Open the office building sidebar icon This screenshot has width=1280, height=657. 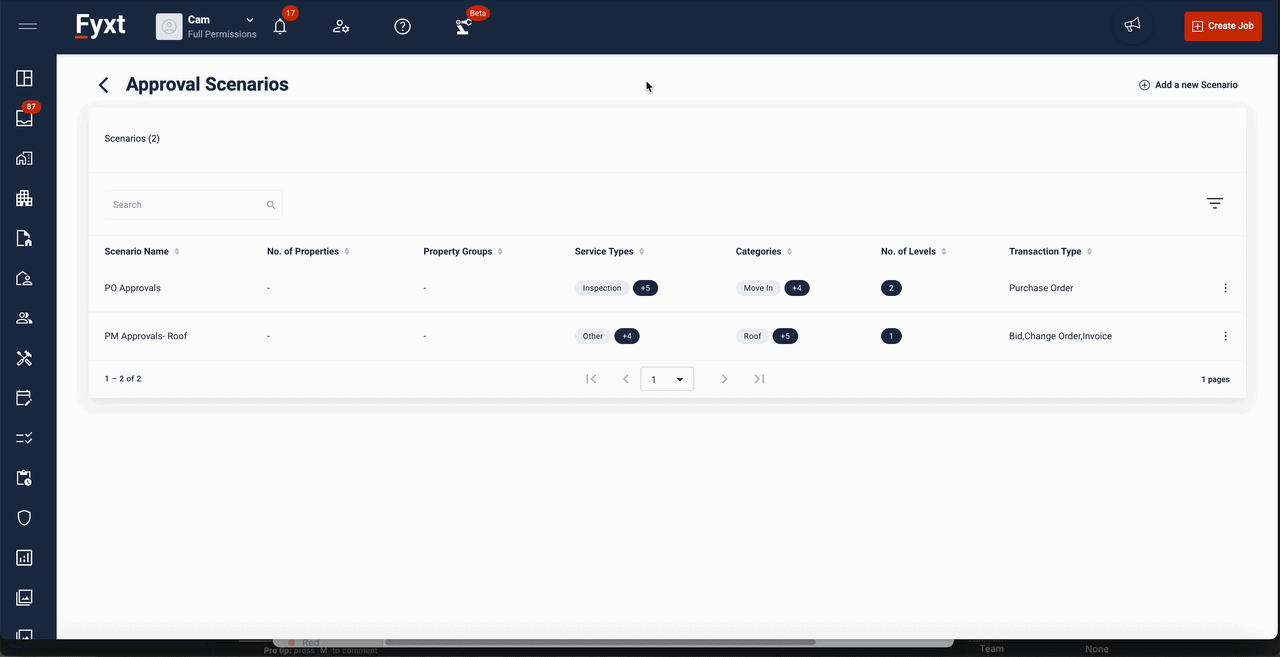point(25,198)
